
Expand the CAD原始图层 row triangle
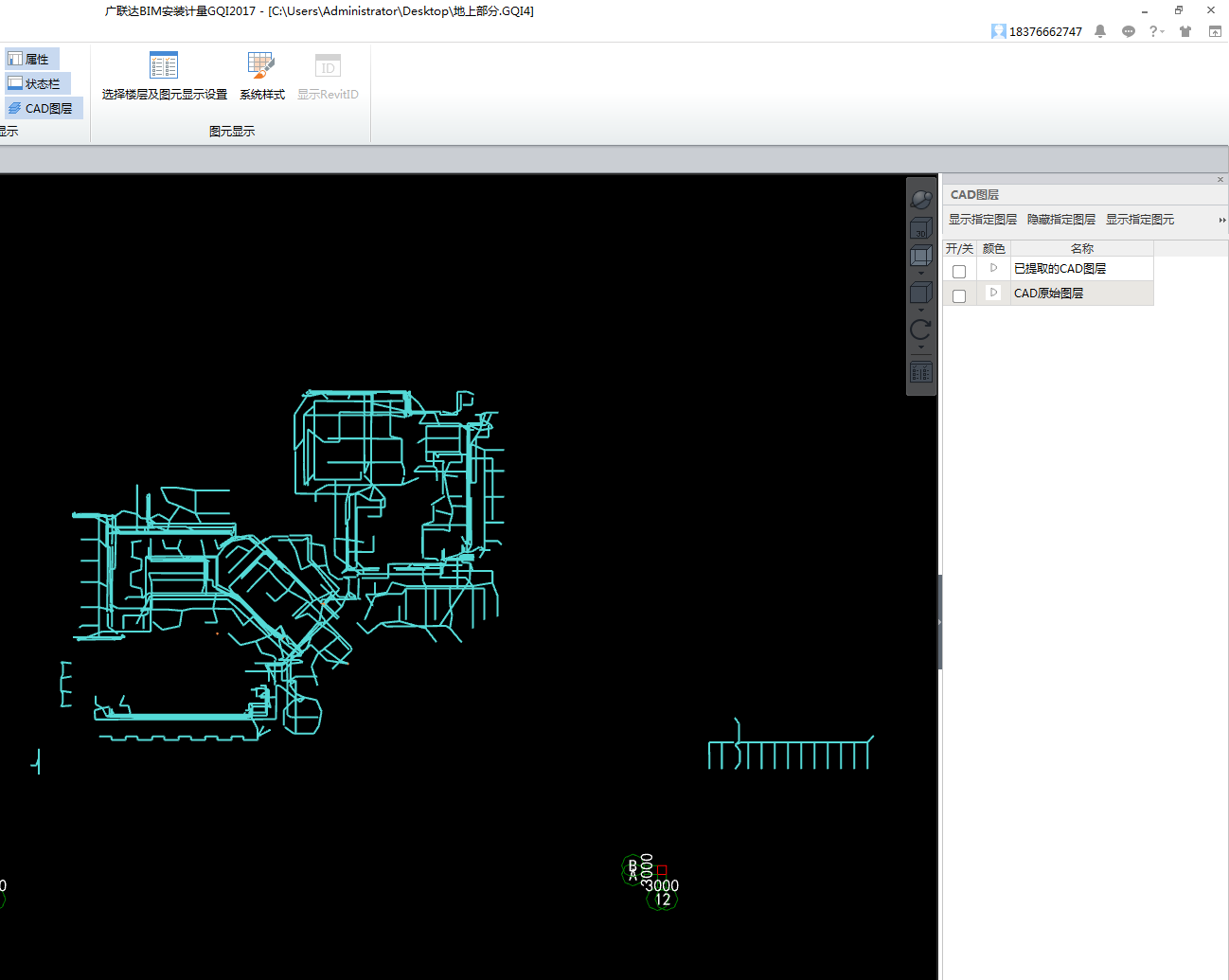(x=993, y=293)
